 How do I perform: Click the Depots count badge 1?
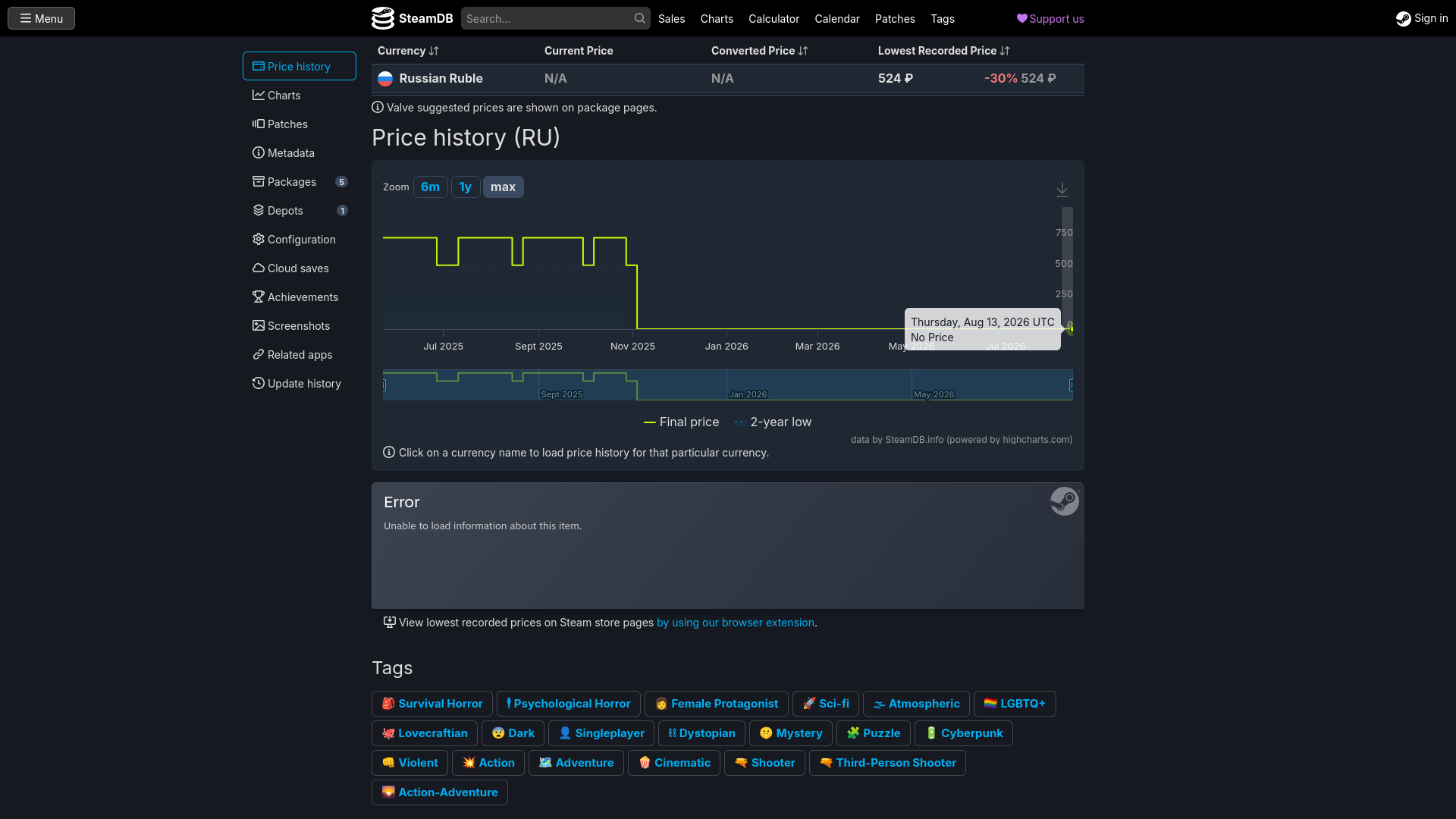coord(342,210)
